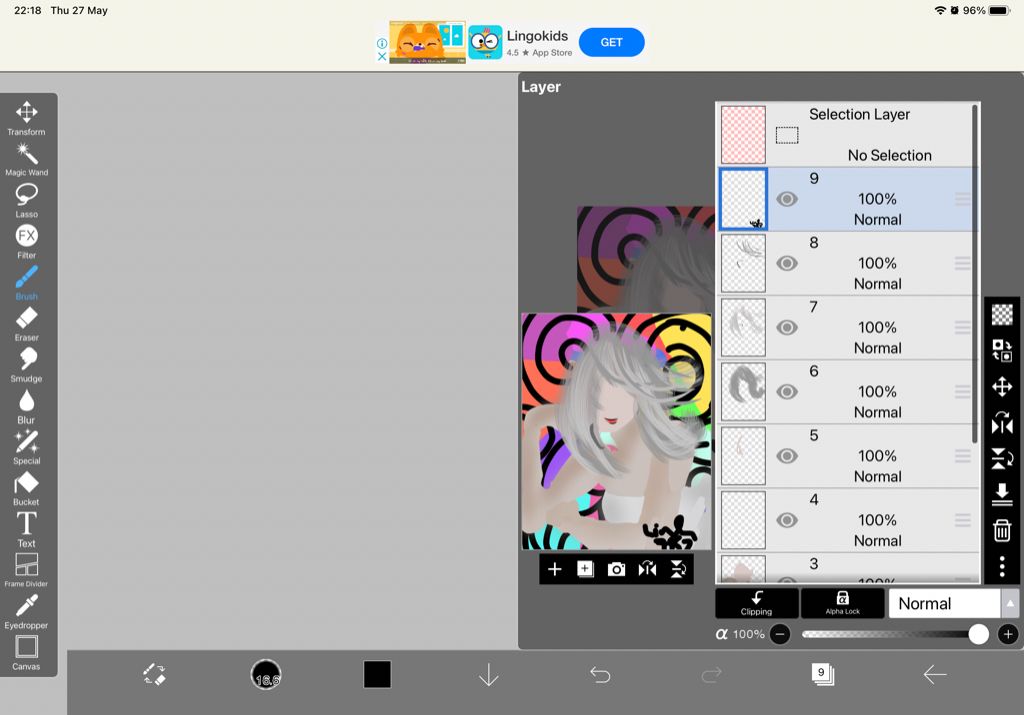The image size is (1024, 715).
Task: Open the Lingokids ad title link
Action: (537, 36)
